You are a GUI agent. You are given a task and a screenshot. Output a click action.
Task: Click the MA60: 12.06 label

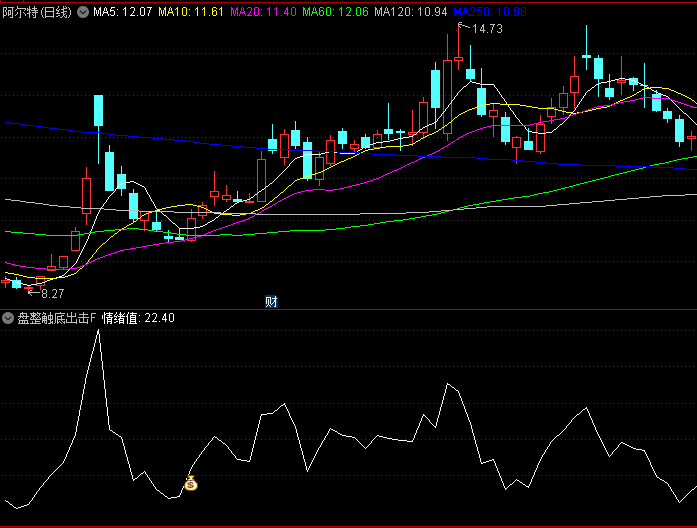[x=335, y=12]
